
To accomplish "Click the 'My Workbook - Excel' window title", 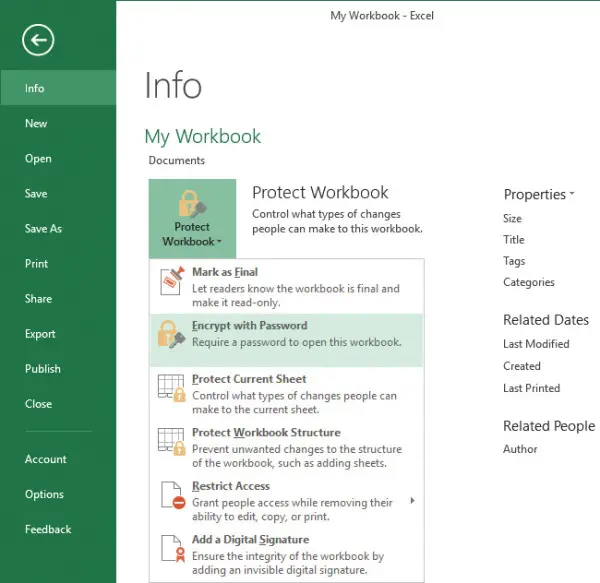I will (x=382, y=16).
